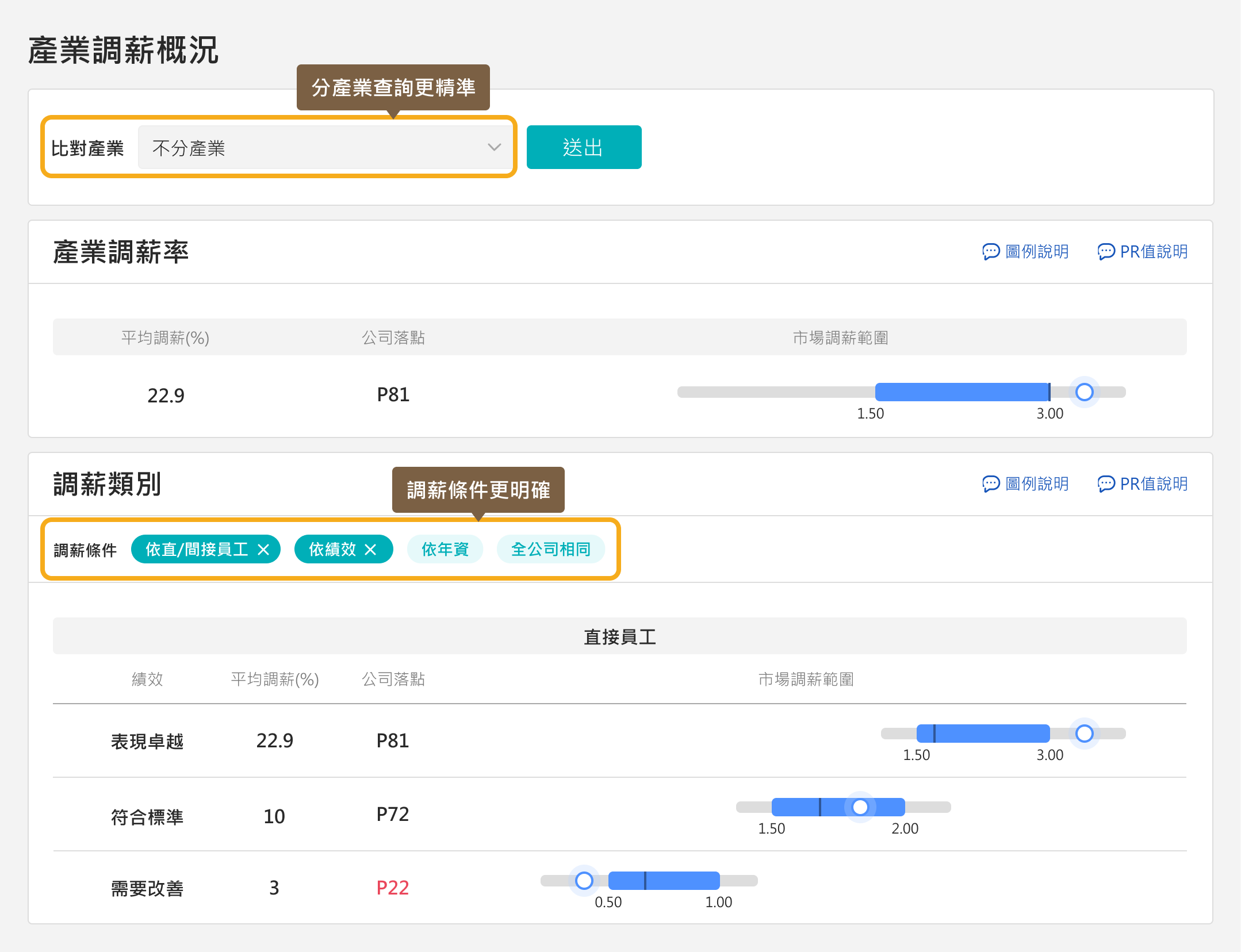Click the 績效 column header
Viewport: 1241px width, 952px height.
coord(147,679)
